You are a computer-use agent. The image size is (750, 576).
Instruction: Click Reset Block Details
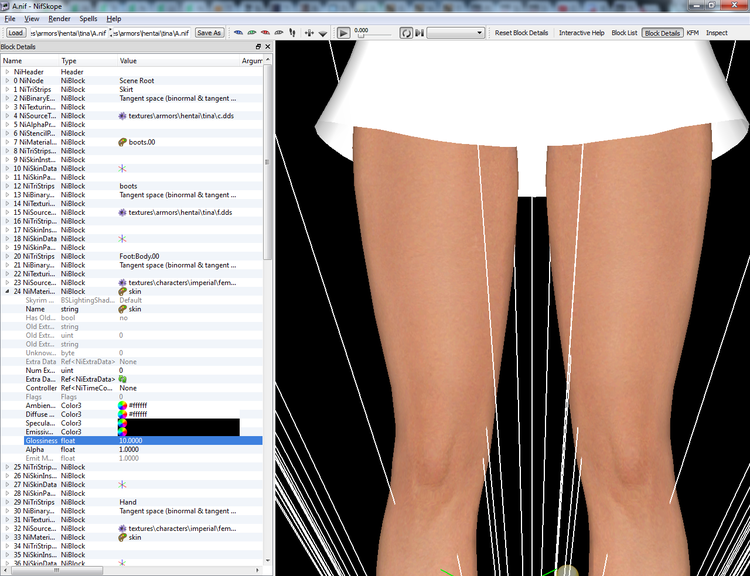tap(521, 33)
